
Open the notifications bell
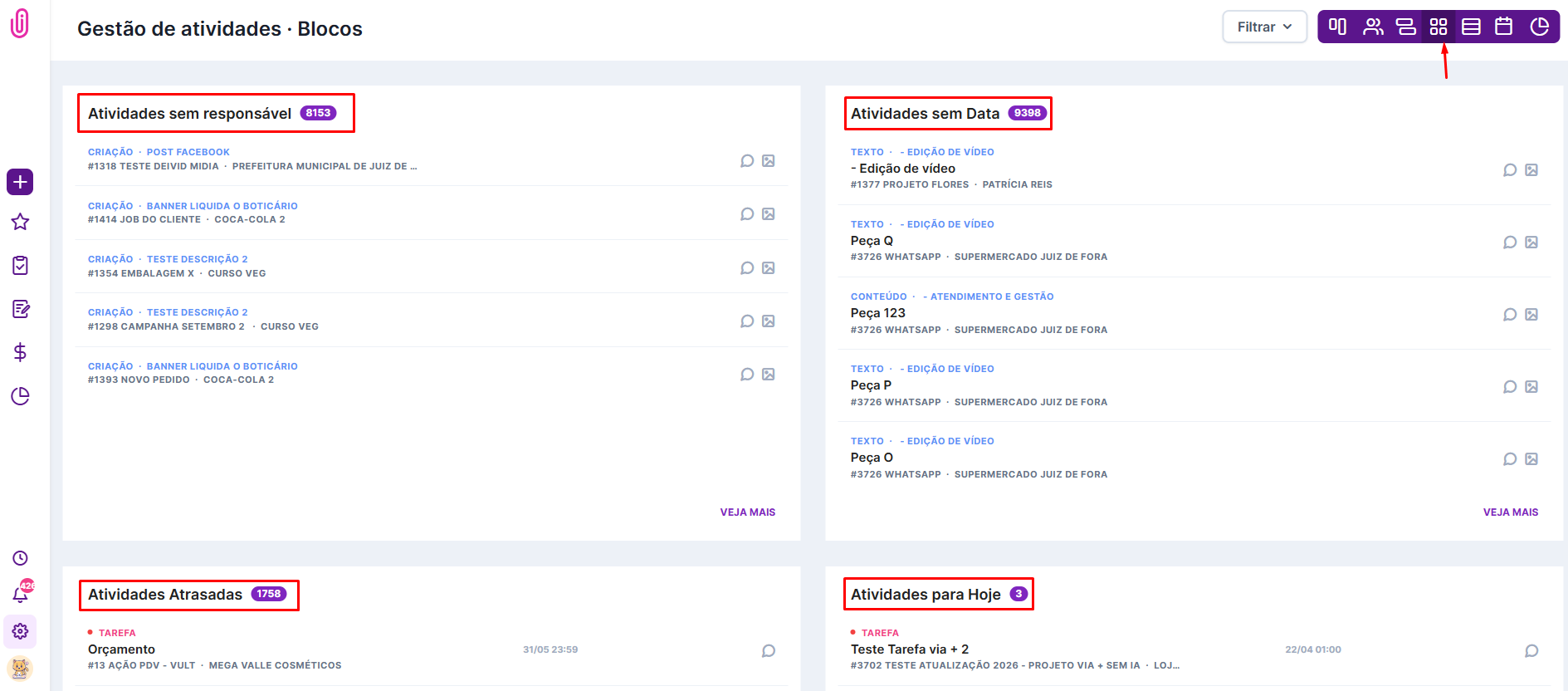tap(22, 592)
